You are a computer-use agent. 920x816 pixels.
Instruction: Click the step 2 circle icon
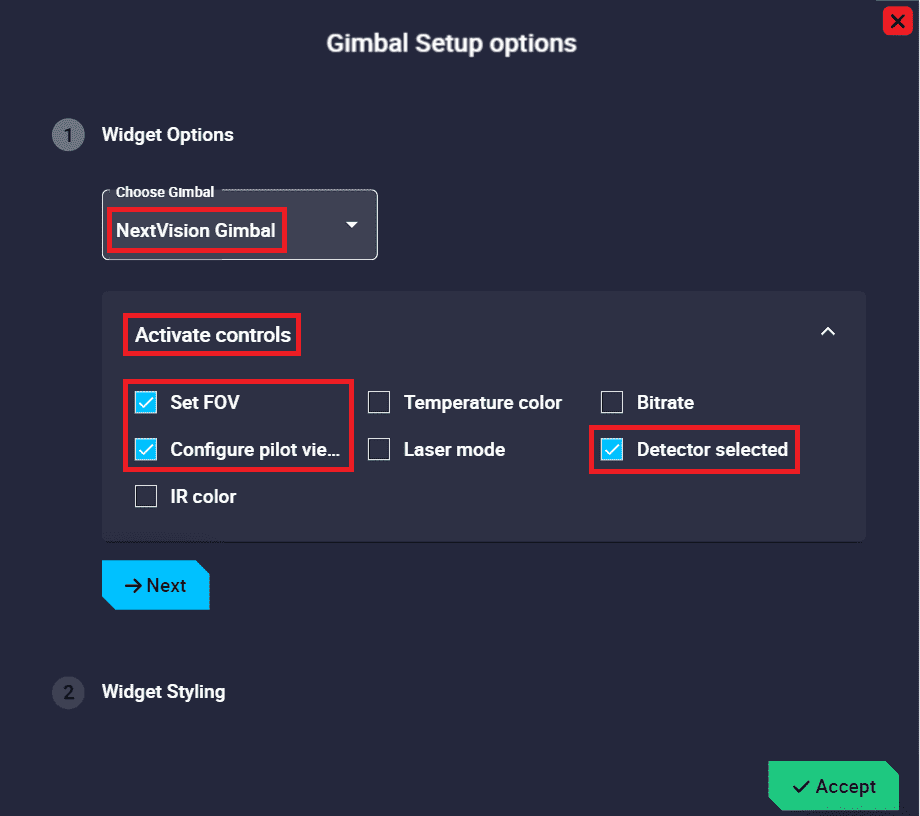(x=68, y=692)
